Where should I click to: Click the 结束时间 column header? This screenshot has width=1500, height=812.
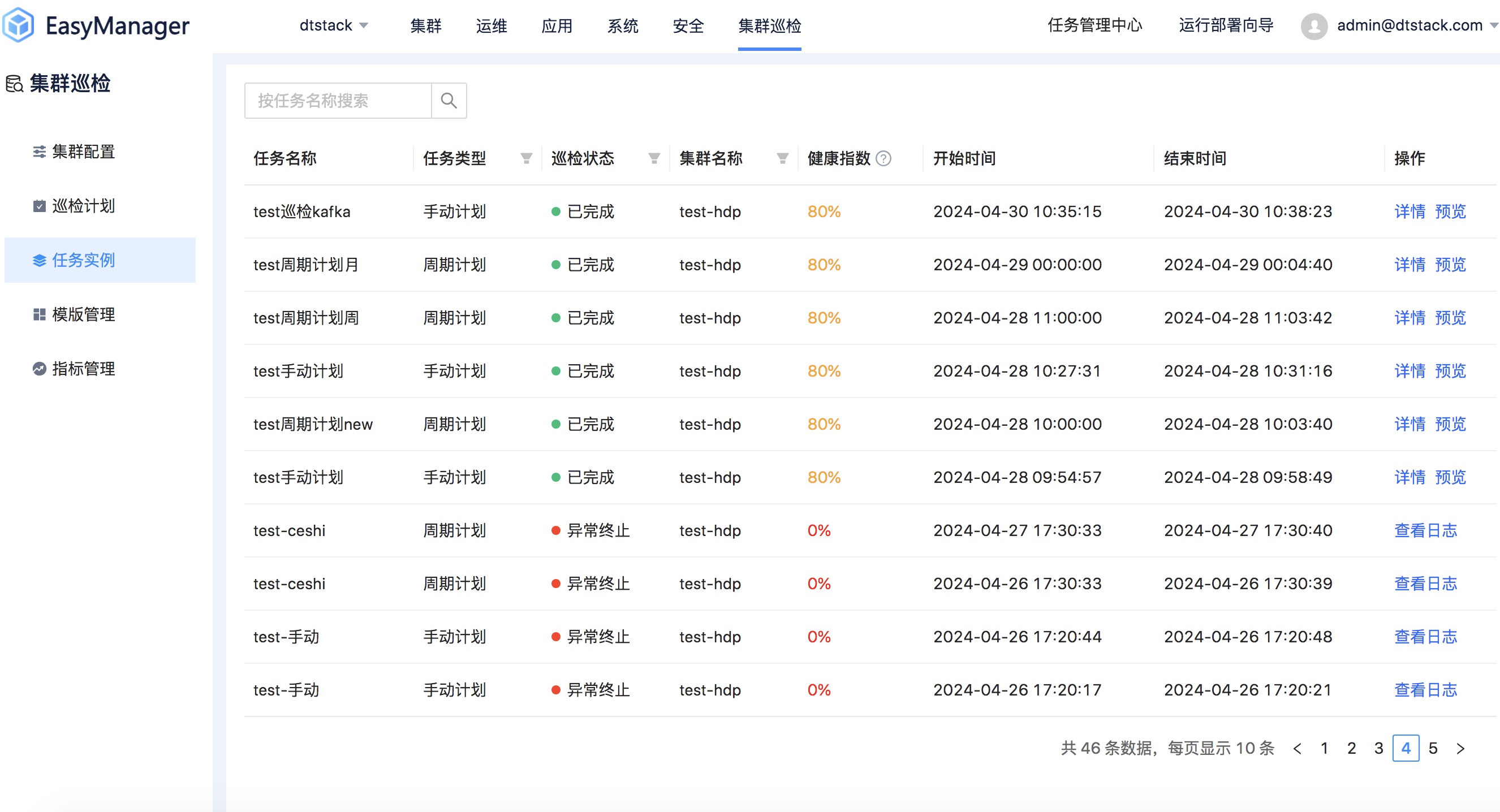pos(1195,158)
